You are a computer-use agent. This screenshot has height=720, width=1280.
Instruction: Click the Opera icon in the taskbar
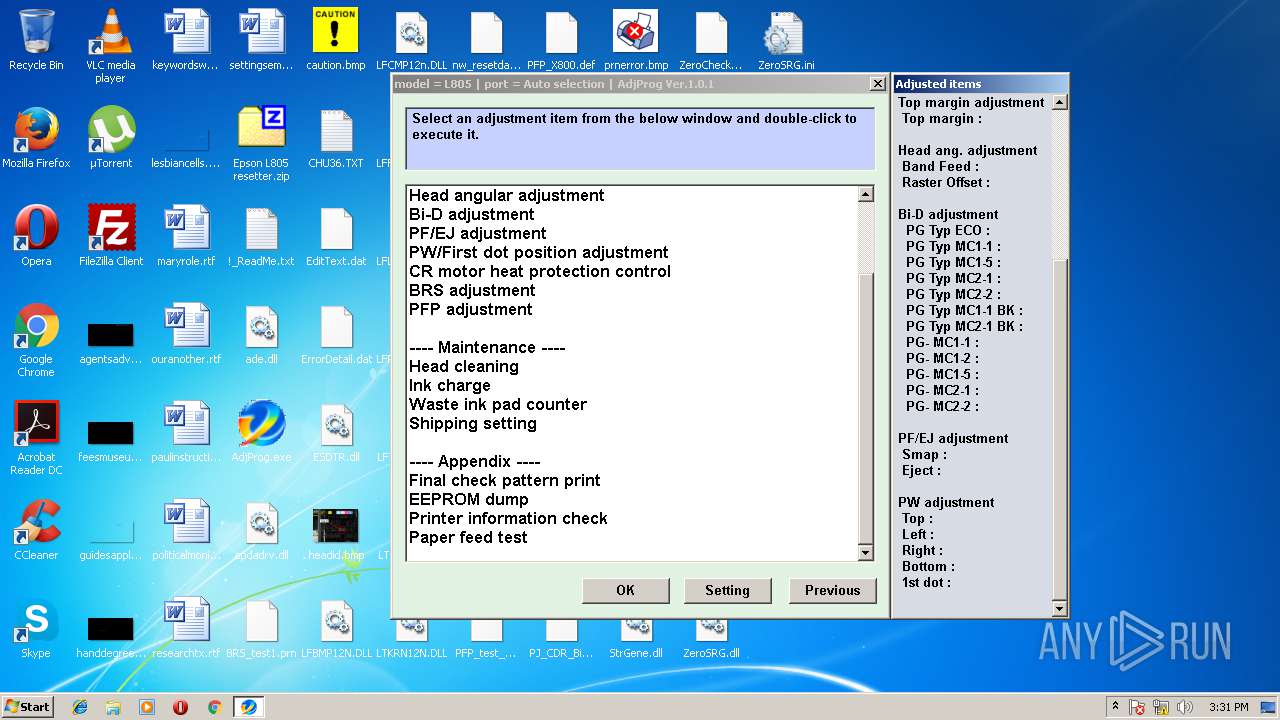pyautogui.click(x=180, y=707)
